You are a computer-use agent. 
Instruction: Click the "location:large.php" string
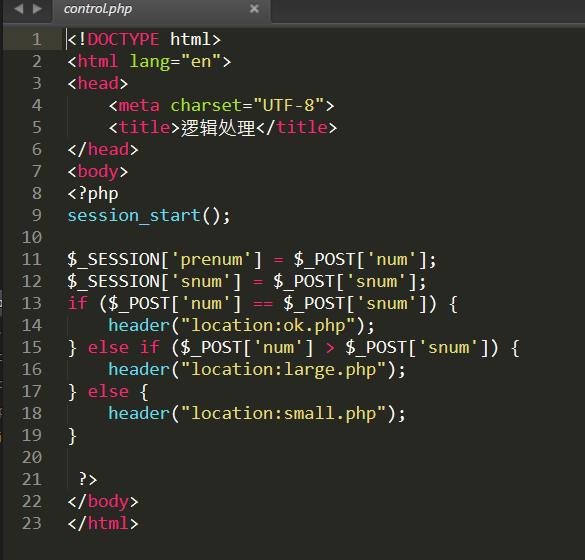click(x=284, y=369)
